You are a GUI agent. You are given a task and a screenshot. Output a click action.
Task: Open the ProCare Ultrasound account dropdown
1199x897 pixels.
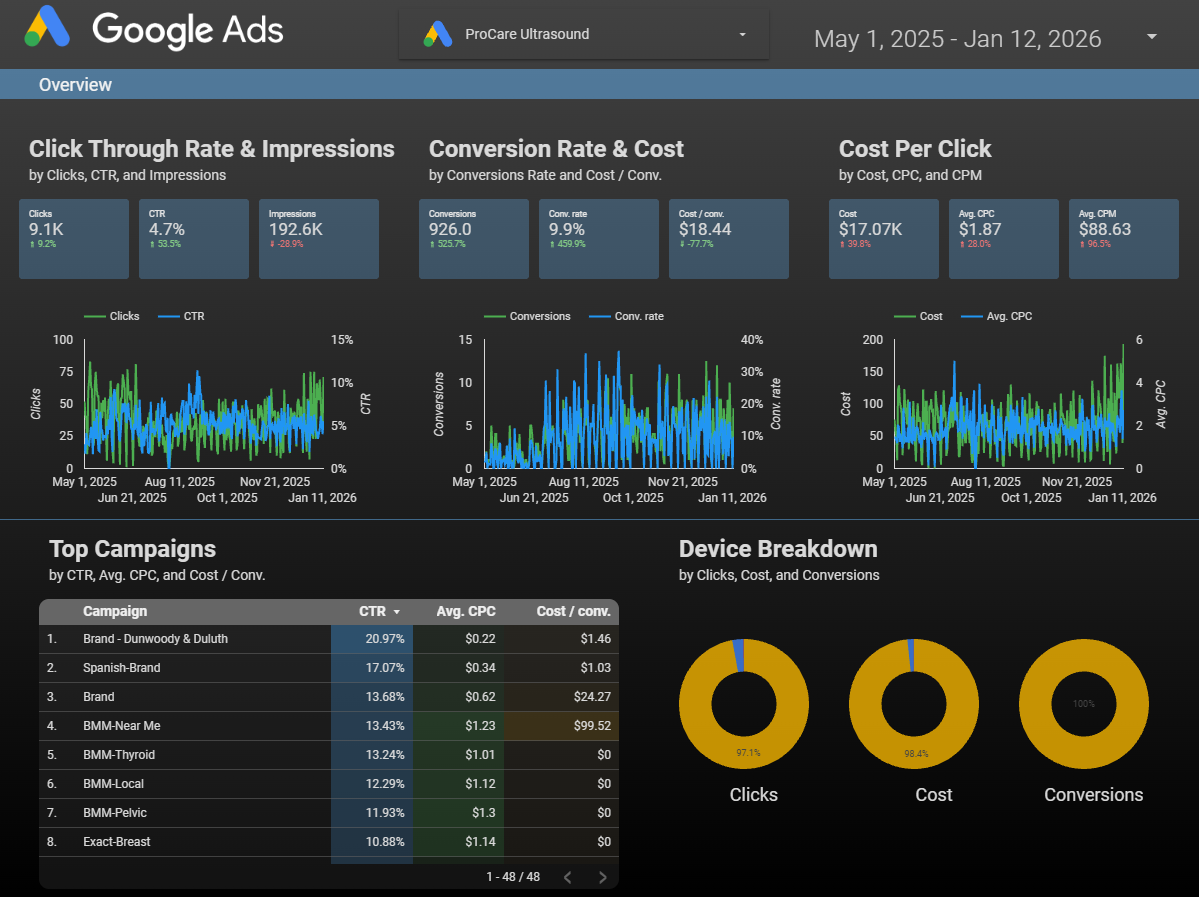point(742,34)
